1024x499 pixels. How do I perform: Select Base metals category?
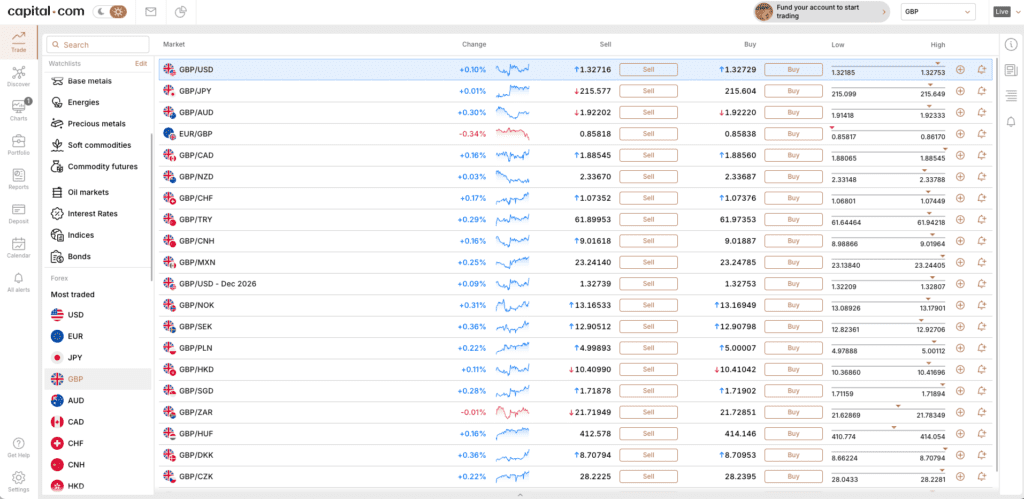89,81
